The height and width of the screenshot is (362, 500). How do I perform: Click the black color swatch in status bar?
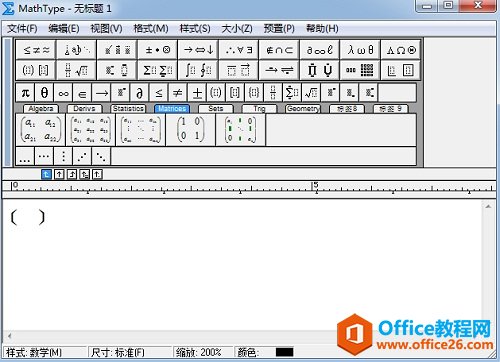coord(284,352)
